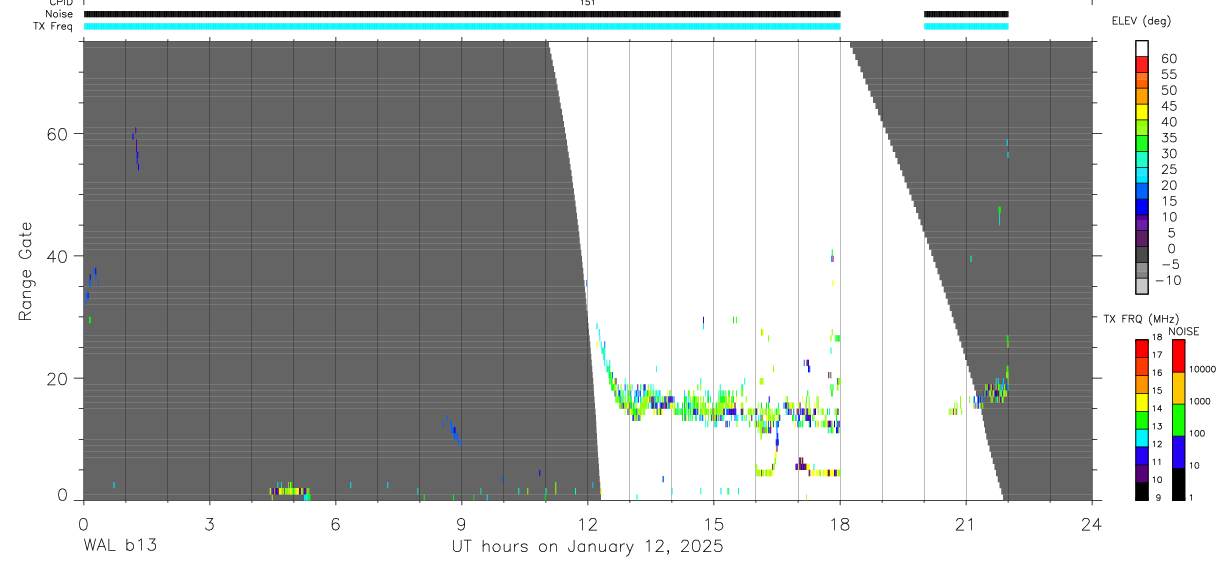Viewport: 1228px width, 567px height.
Task: Click the Range Gate axis tick label "40"
Action: [x=58, y=256]
